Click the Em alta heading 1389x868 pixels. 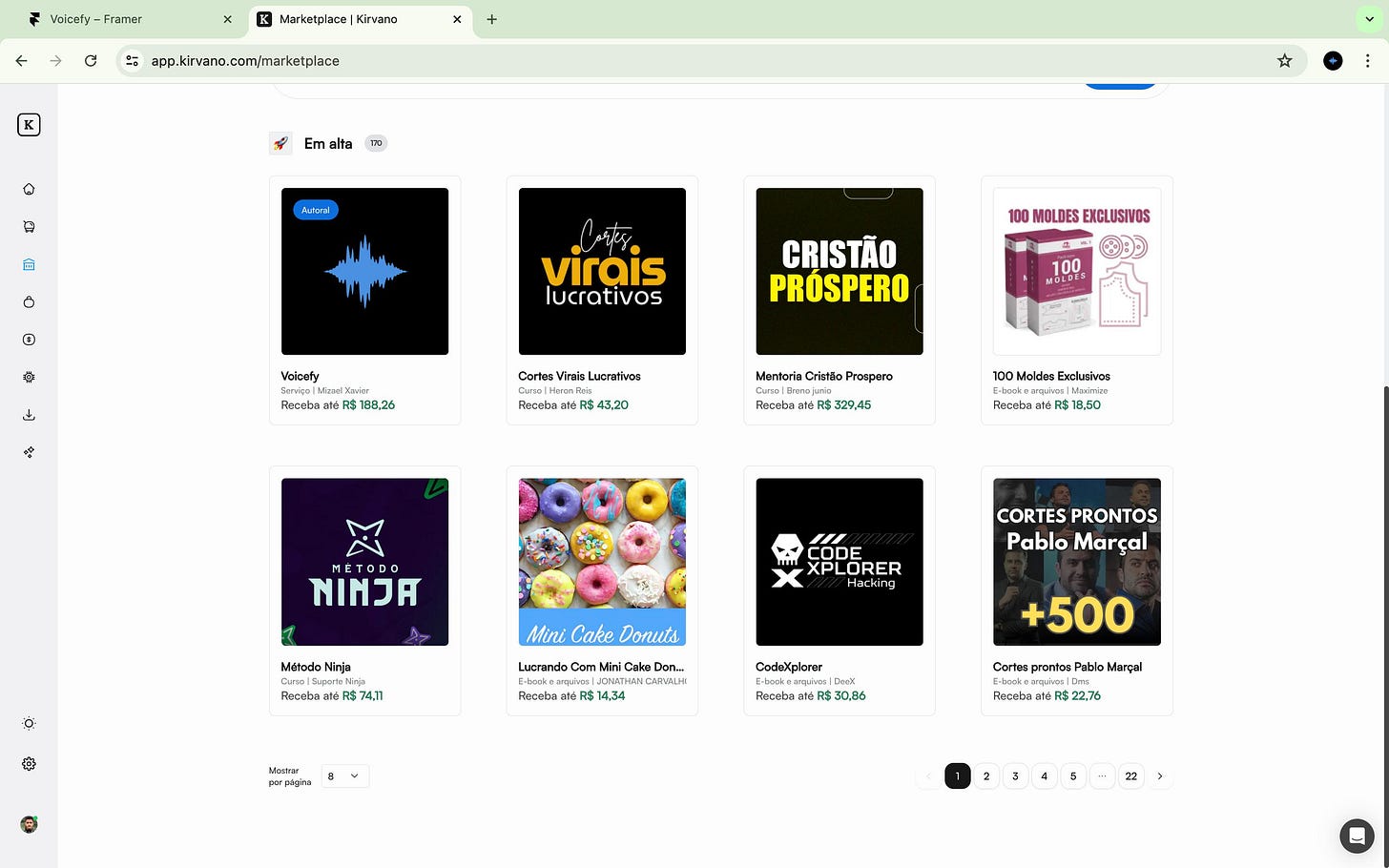328,144
